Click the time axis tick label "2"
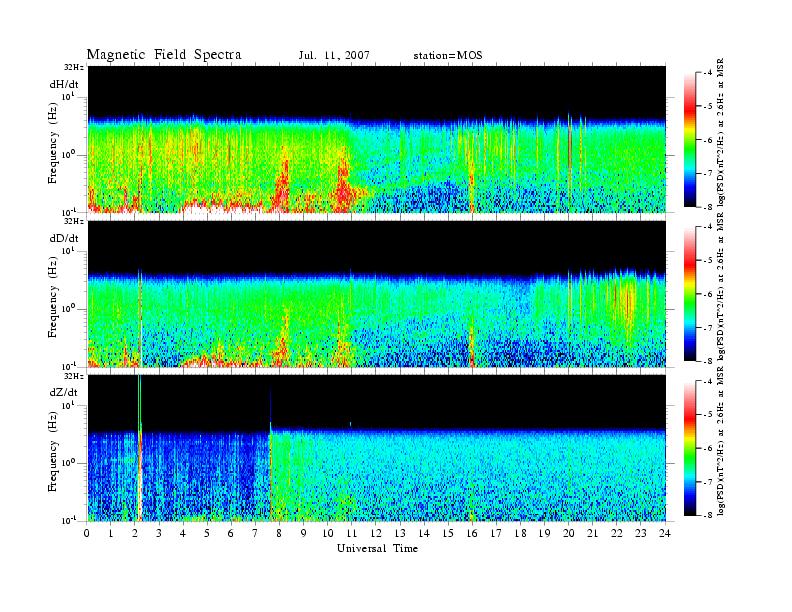792x612 pixels. point(135,533)
